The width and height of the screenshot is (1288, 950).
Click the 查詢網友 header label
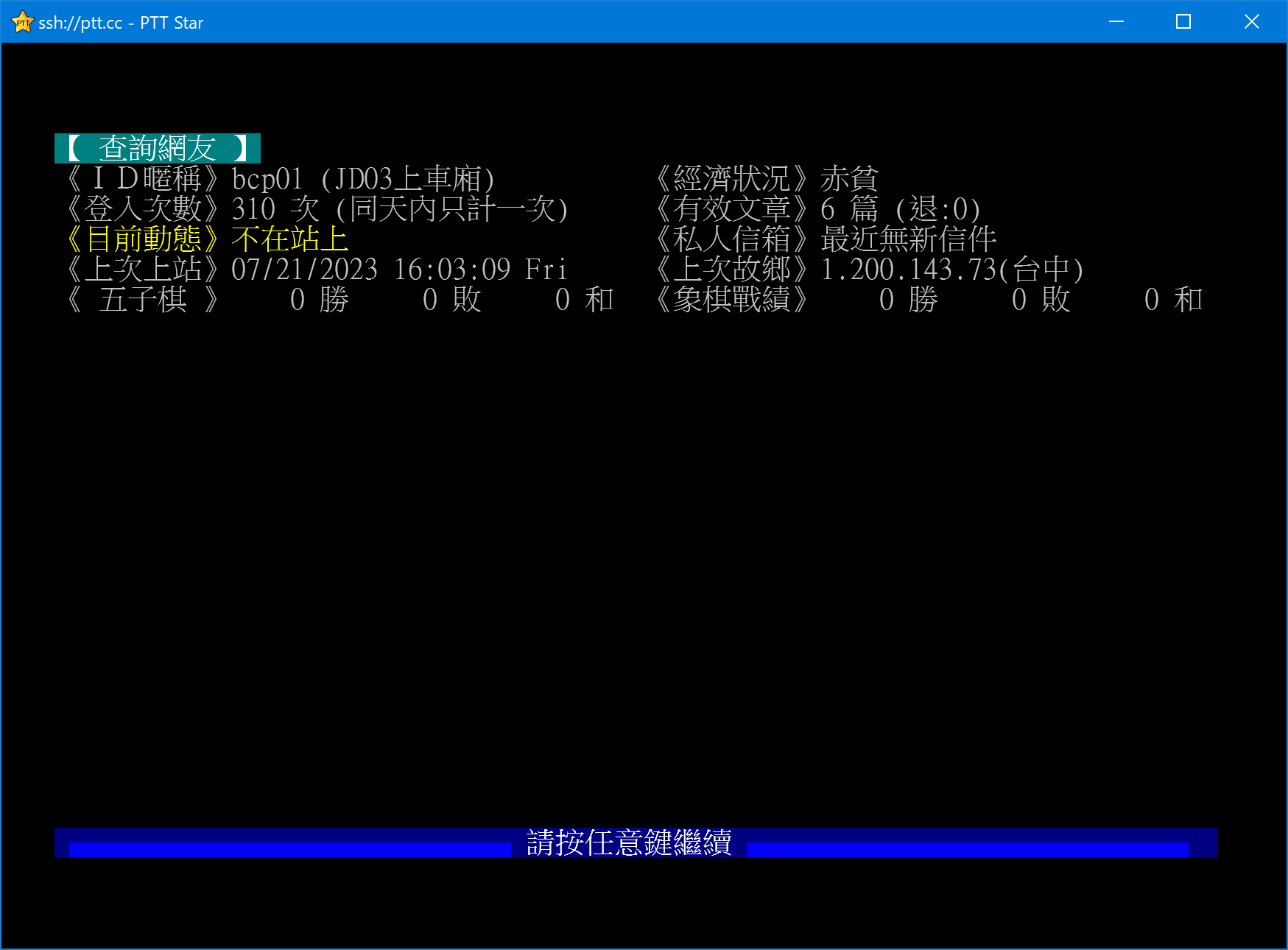tap(157, 148)
